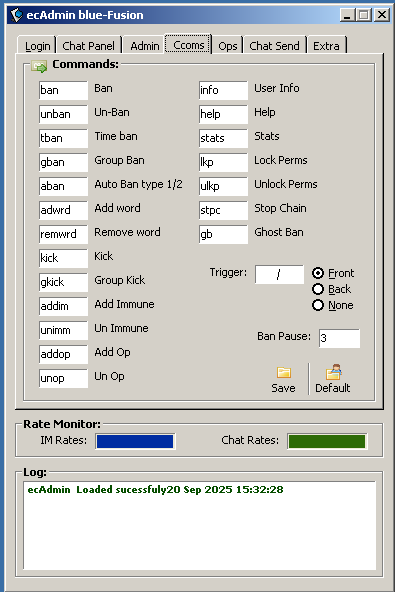Click the Help command field

click(224, 114)
